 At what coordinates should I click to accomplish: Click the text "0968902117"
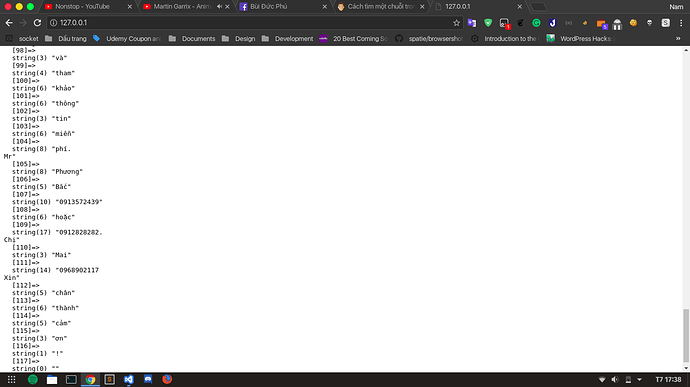79,270
